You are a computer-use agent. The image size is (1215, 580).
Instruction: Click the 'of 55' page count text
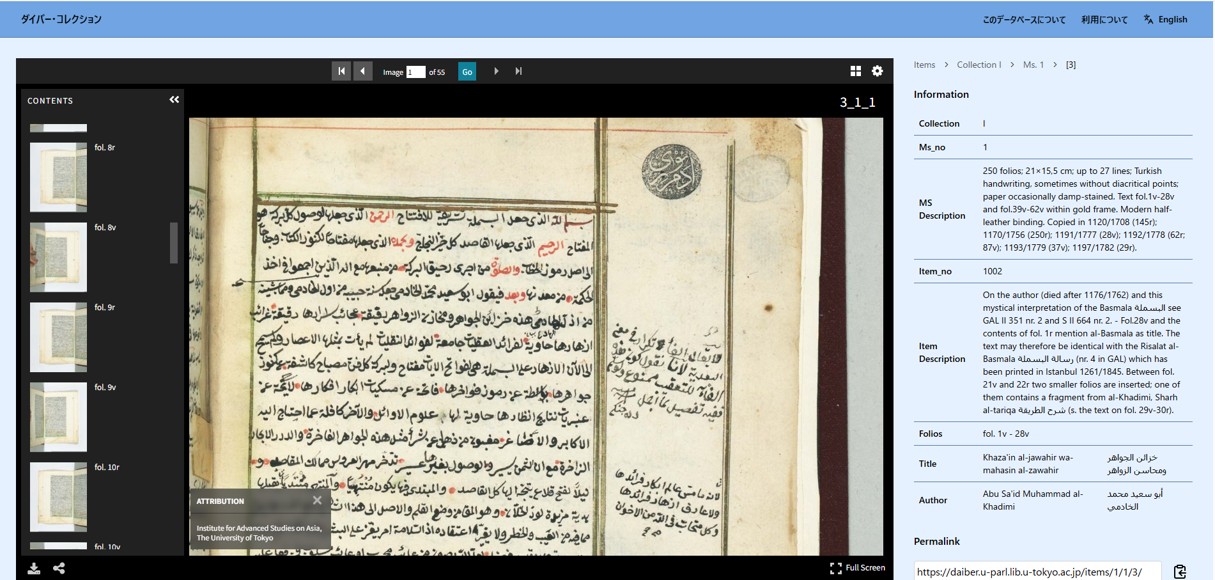[x=437, y=72]
